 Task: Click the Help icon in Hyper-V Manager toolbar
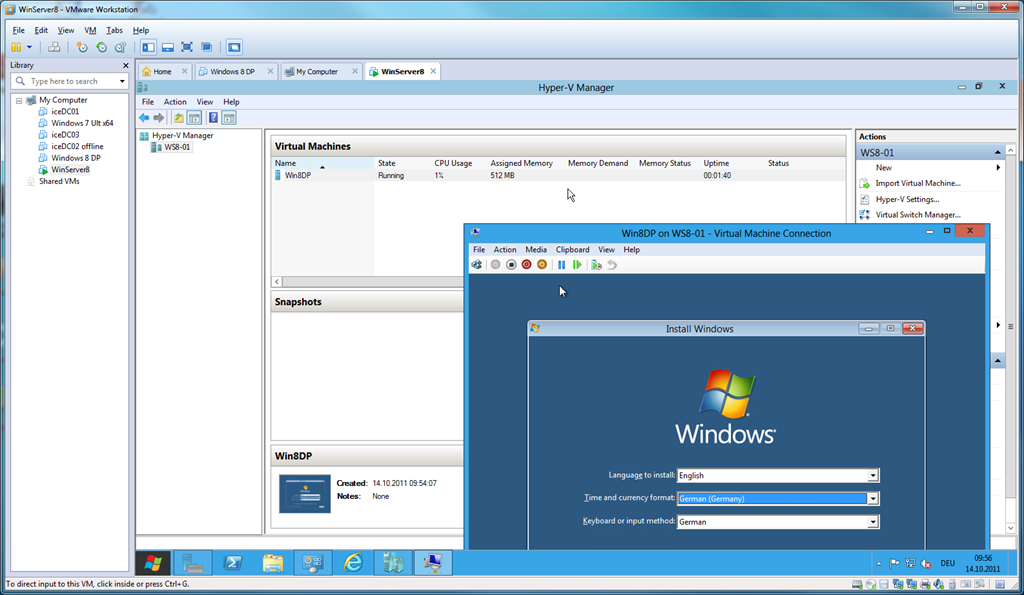[214, 118]
